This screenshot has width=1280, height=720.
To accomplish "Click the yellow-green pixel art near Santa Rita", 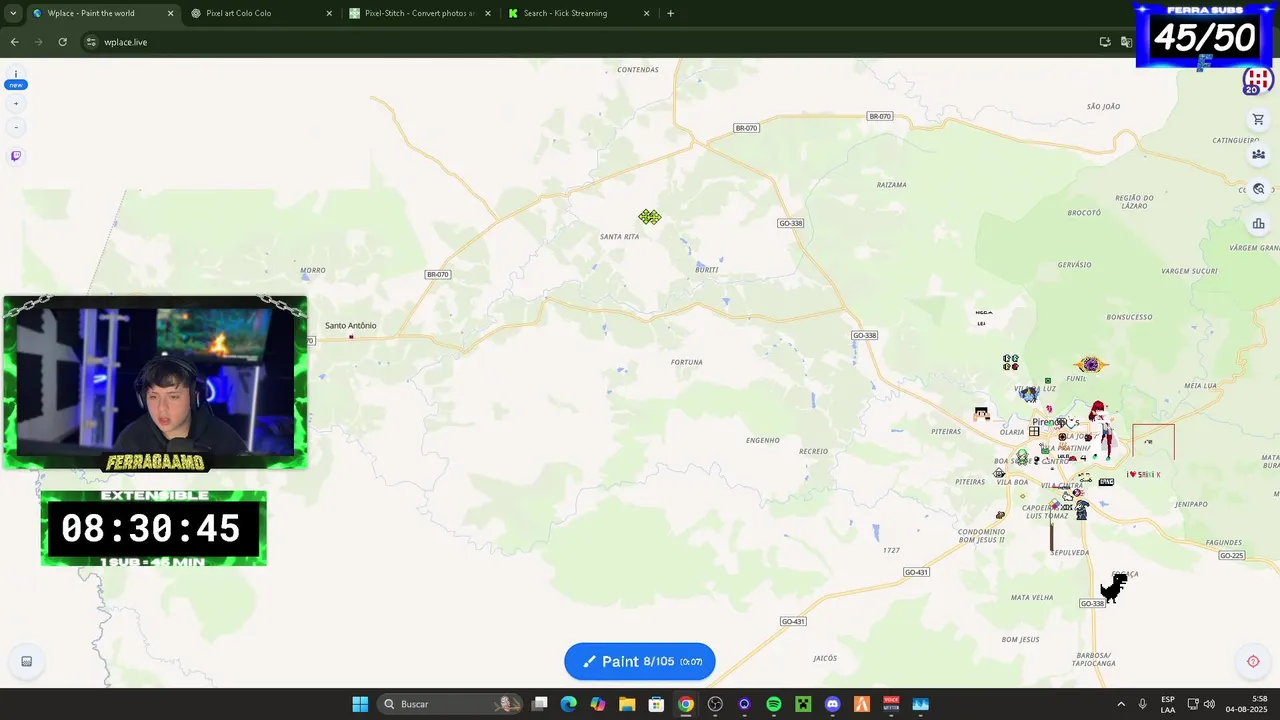I will pyautogui.click(x=650, y=217).
